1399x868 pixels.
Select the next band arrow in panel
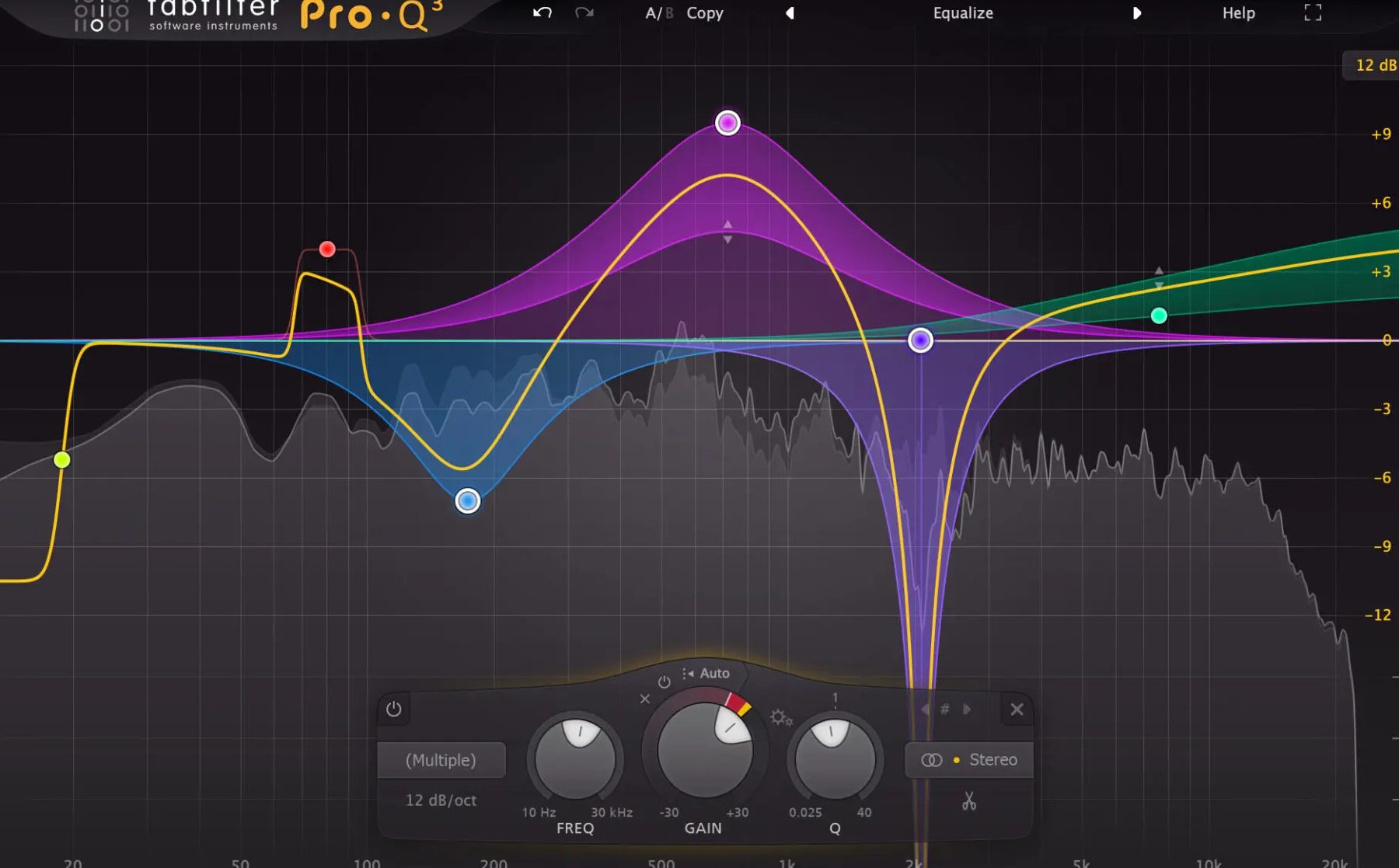click(967, 709)
